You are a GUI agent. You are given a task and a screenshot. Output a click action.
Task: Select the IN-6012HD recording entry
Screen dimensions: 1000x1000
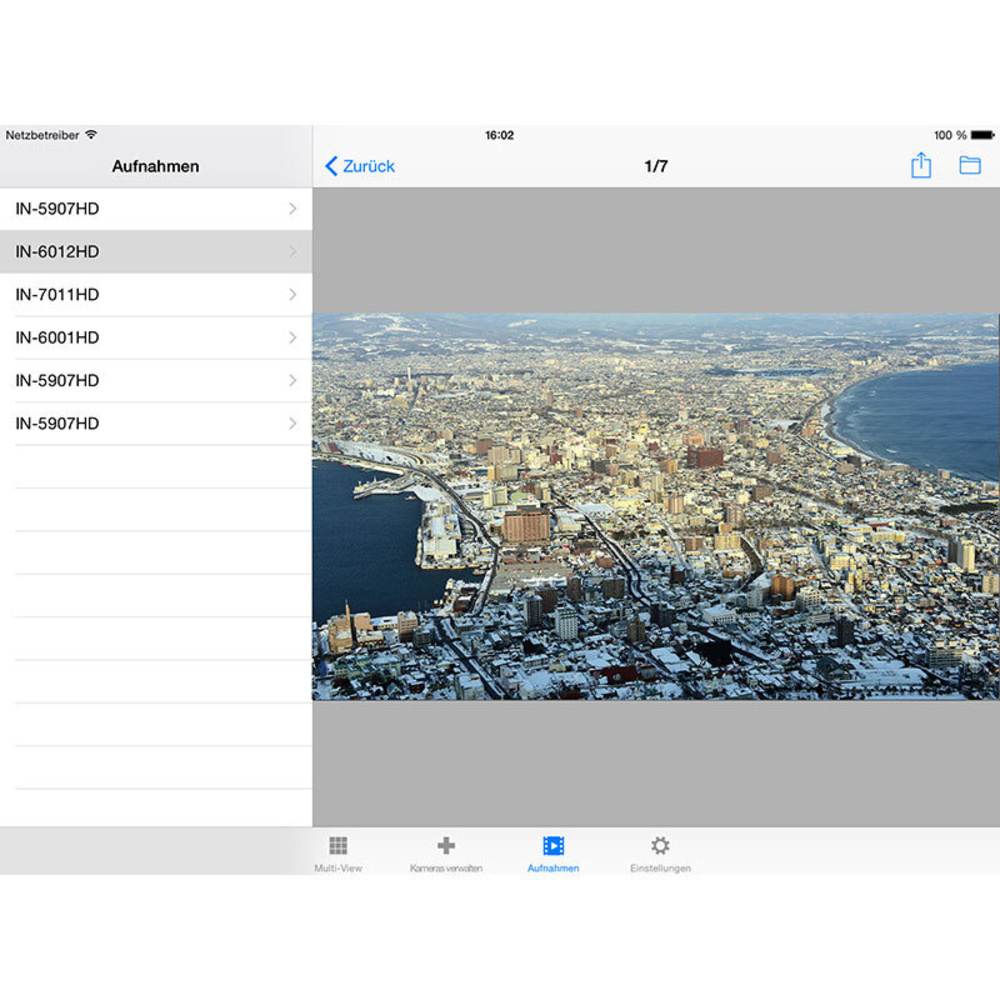click(x=156, y=252)
